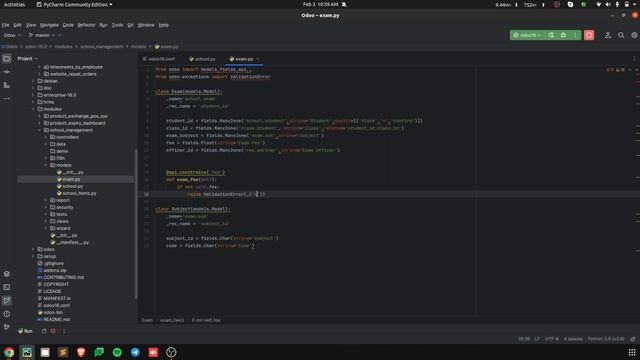This screenshot has width=640, height=360.
Task: Open the Odoo project dropdown
Action: 12,35
